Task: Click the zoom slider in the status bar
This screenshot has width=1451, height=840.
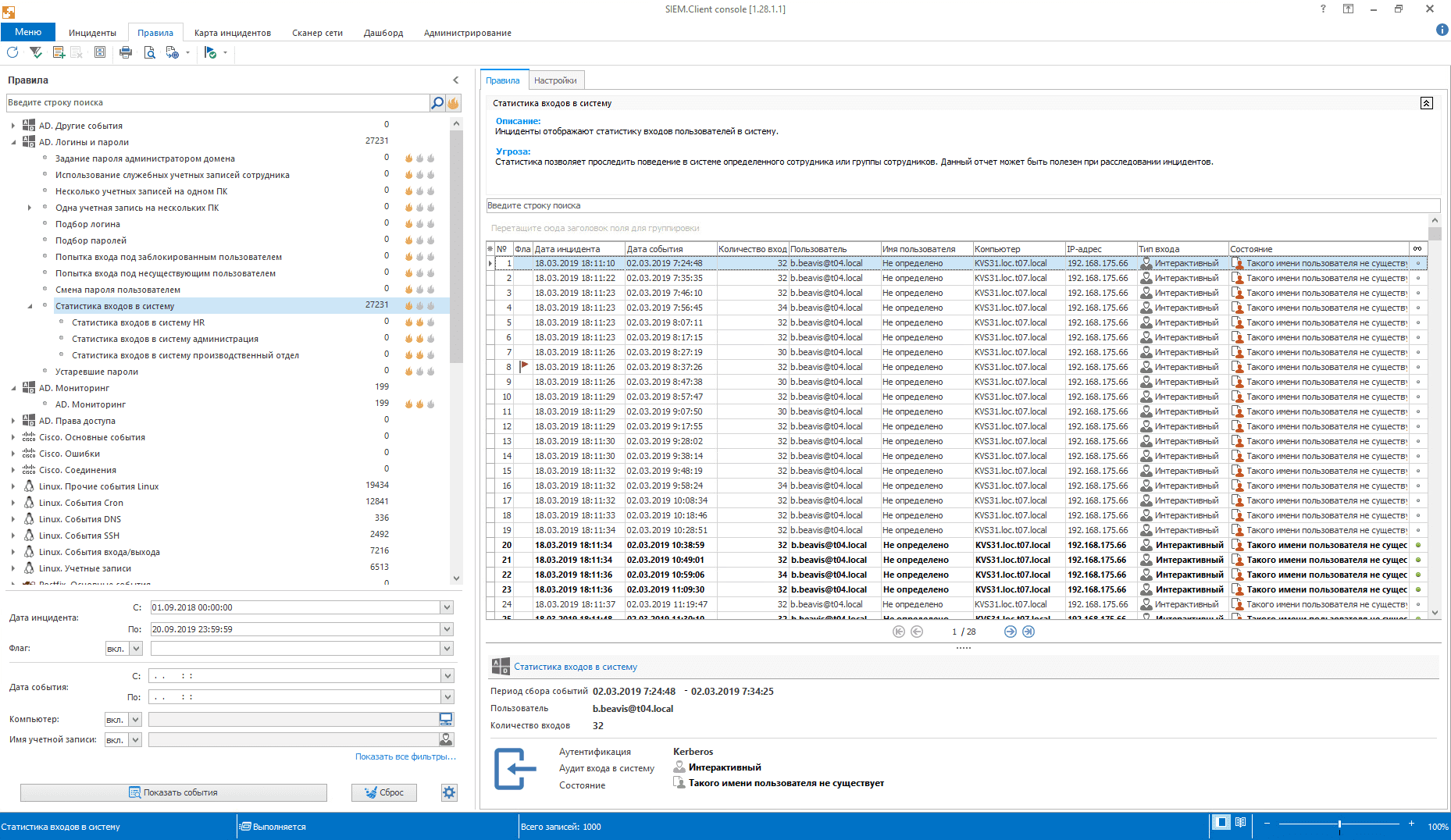Action: (x=1339, y=824)
